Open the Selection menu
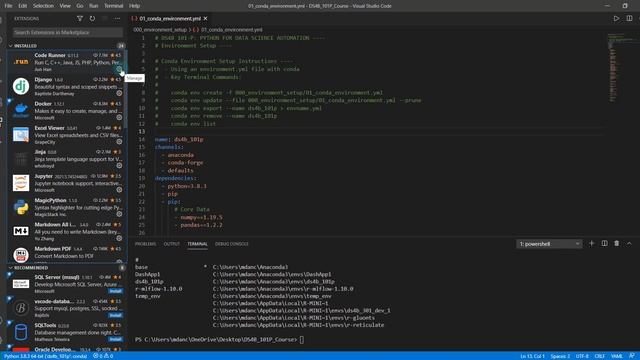 point(43,6)
